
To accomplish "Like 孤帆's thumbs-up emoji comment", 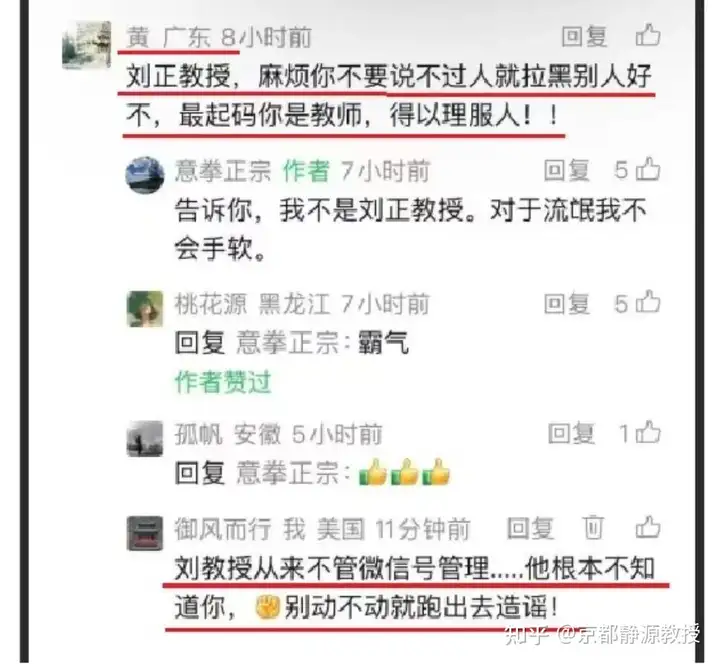I will [650, 432].
